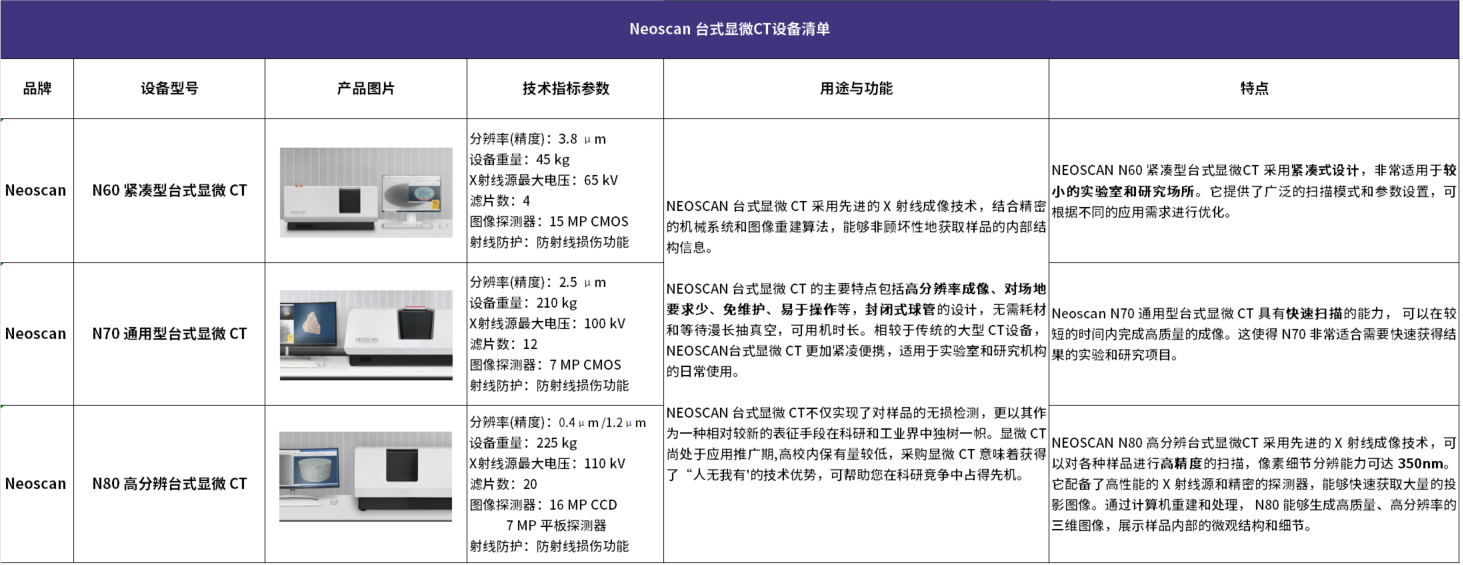Open the N60 product image
This screenshot has width=1463, height=565.
pos(366,192)
